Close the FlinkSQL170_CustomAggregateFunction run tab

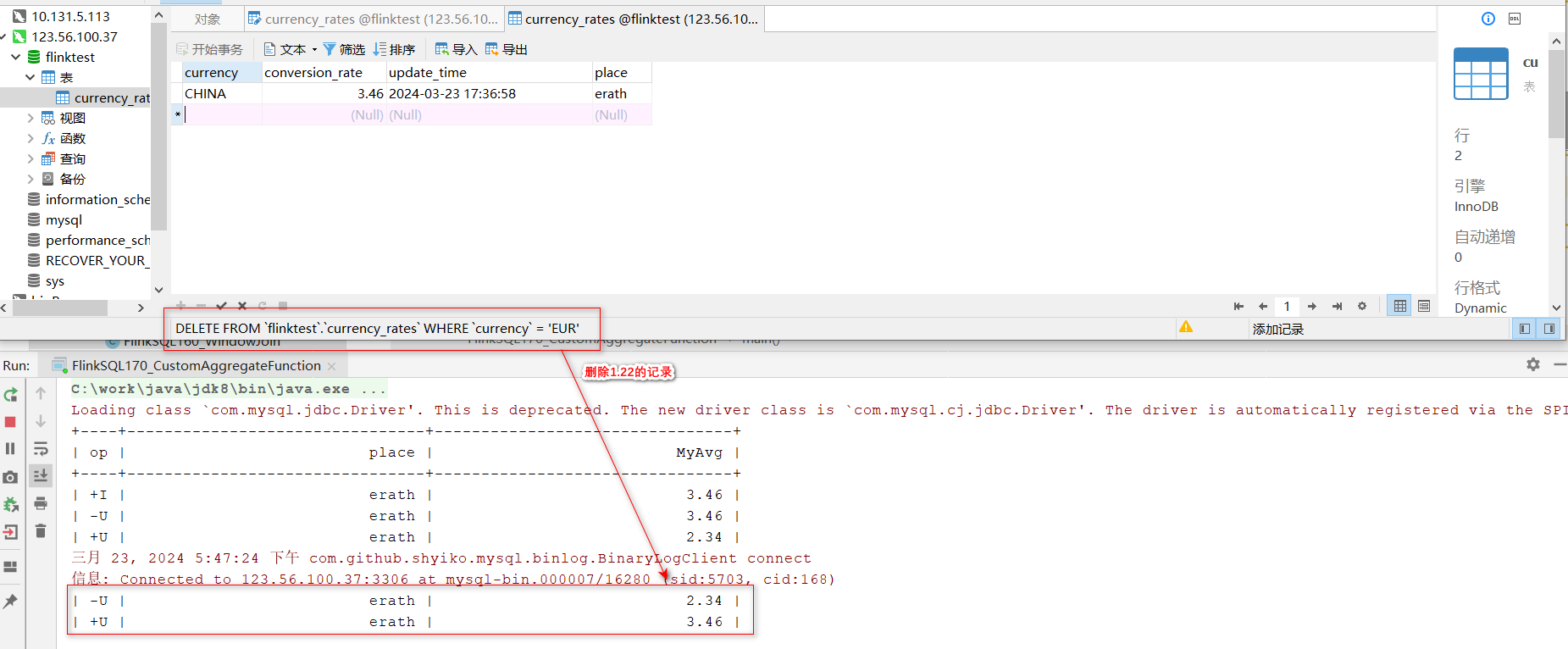332,366
